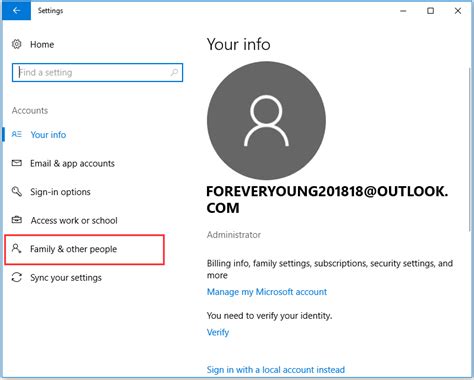Click the back arrow in Settings title bar
This screenshot has width=474, height=380.
[x=16, y=11]
